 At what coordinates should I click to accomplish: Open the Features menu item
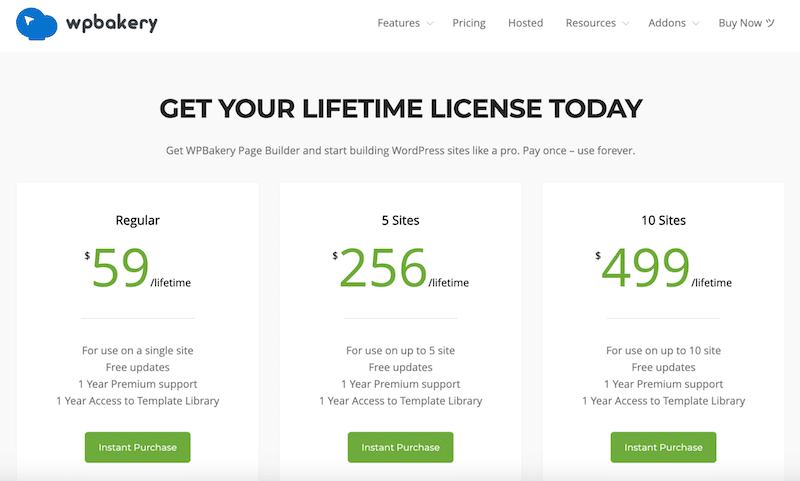398,23
